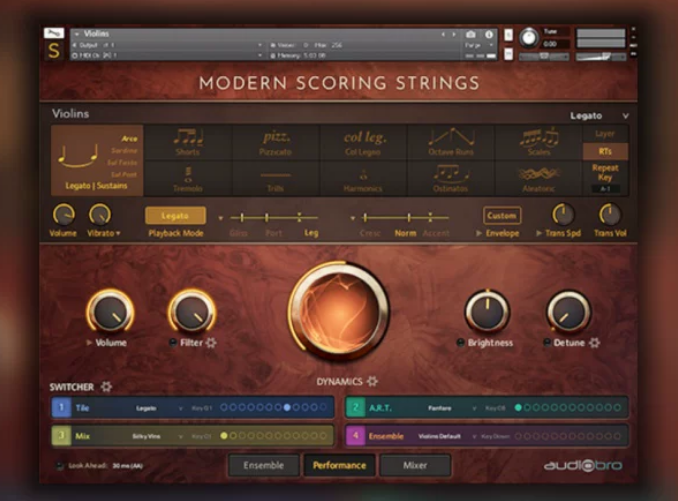Select the Octave Runs articulation
The height and width of the screenshot is (501, 678).
[x=451, y=142]
